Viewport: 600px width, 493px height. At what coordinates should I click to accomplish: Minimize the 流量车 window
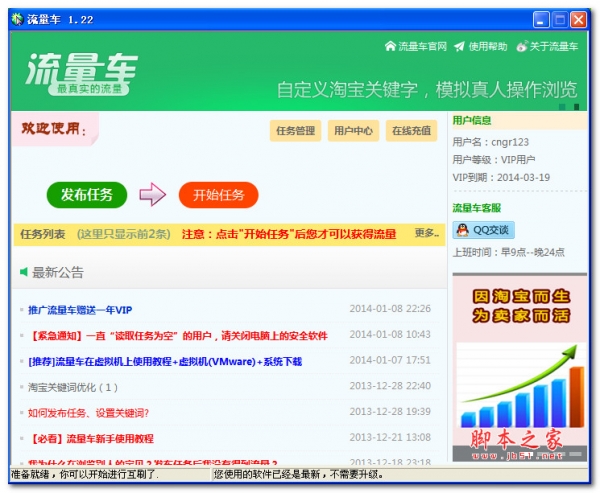tap(541, 20)
